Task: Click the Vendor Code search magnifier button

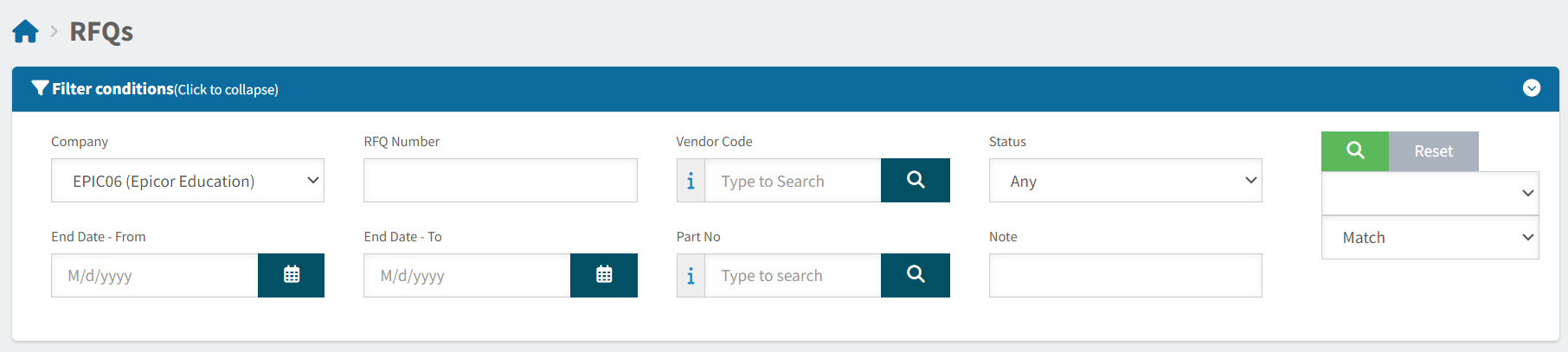Action: [x=915, y=180]
